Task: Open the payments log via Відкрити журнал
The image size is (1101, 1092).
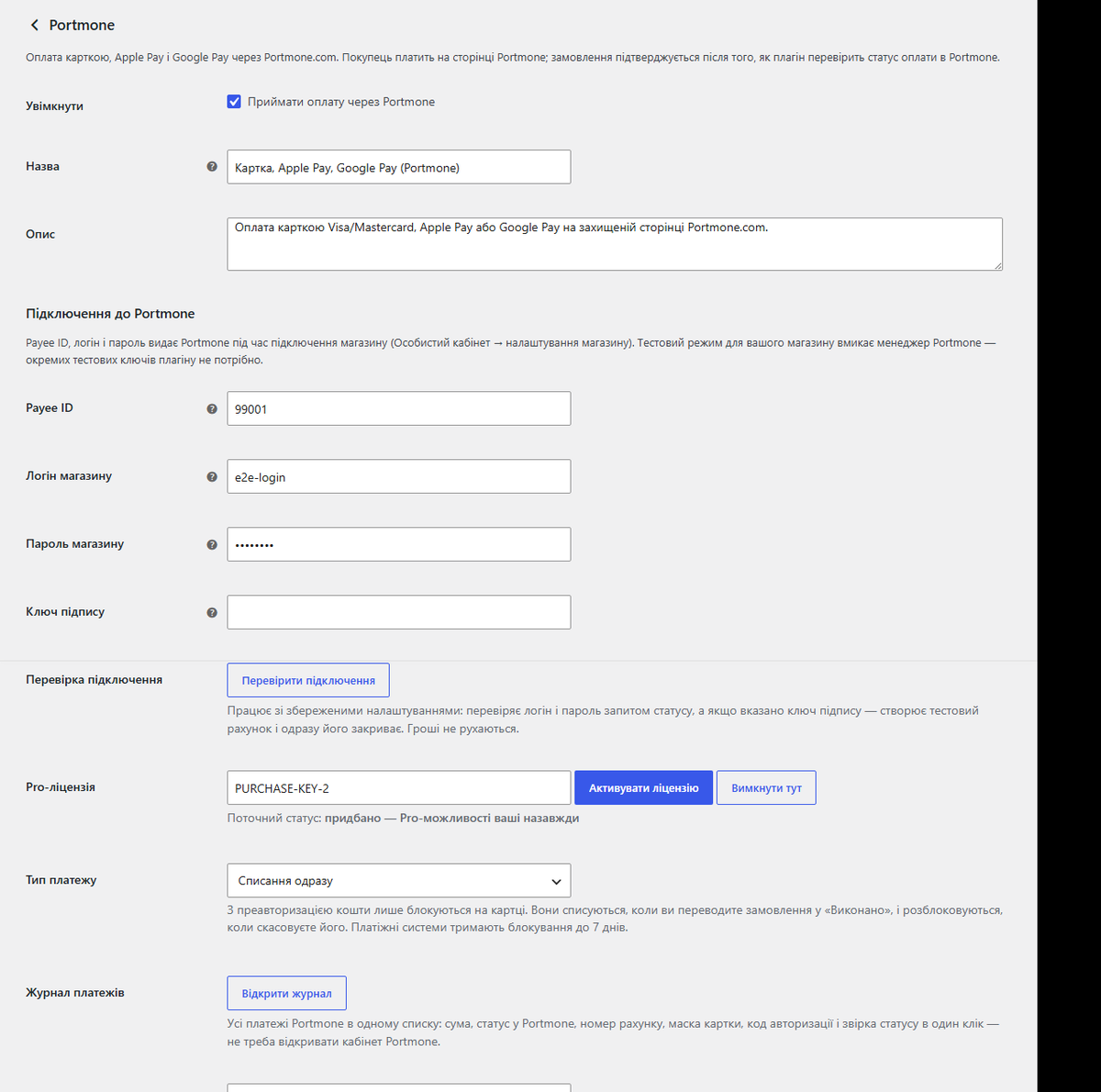Action: pos(286,993)
